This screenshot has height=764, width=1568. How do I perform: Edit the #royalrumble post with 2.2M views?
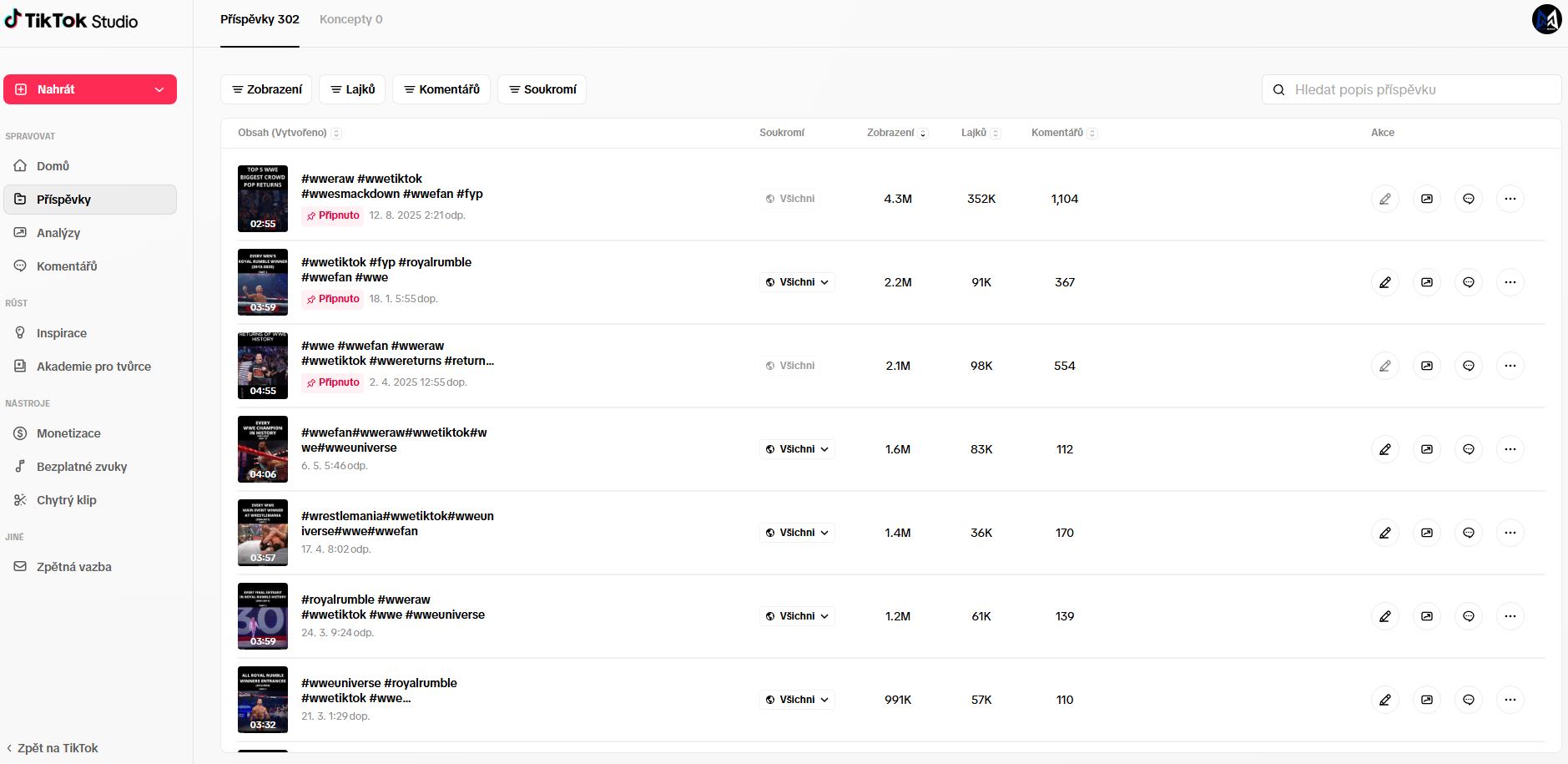click(1385, 282)
